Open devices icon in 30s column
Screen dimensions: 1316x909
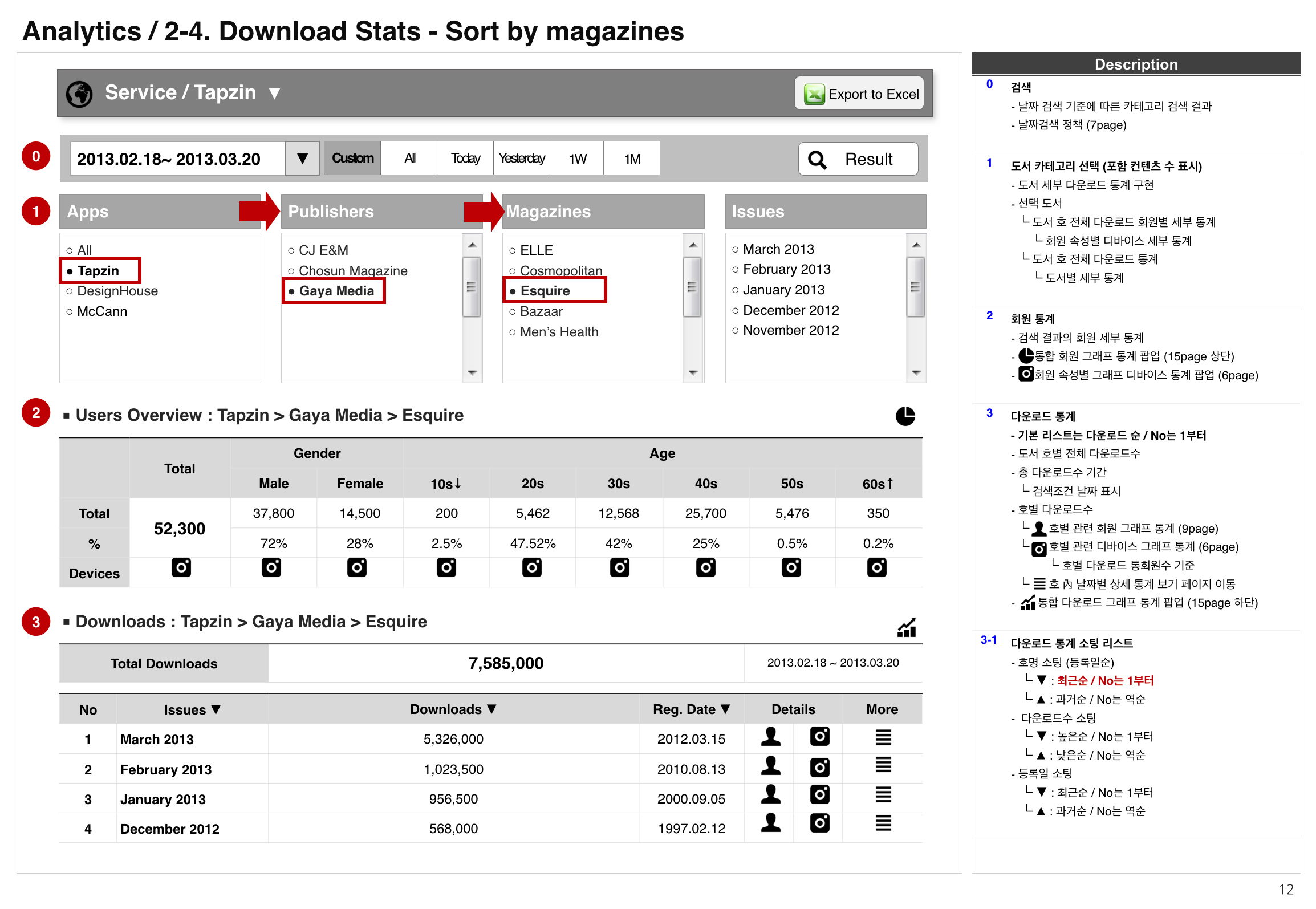(619, 567)
